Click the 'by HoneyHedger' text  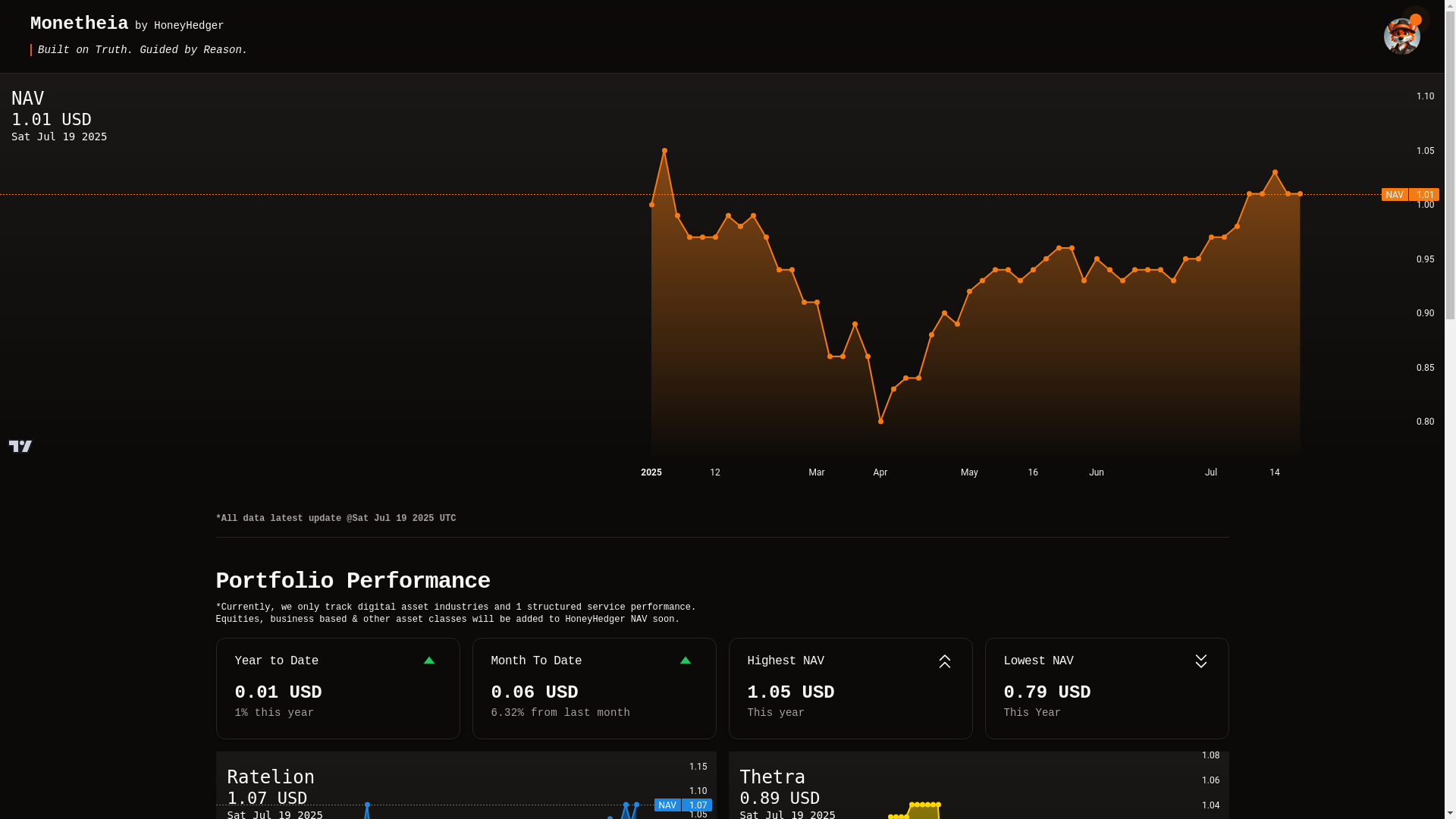pyautogui.click(x=180, y=26)
